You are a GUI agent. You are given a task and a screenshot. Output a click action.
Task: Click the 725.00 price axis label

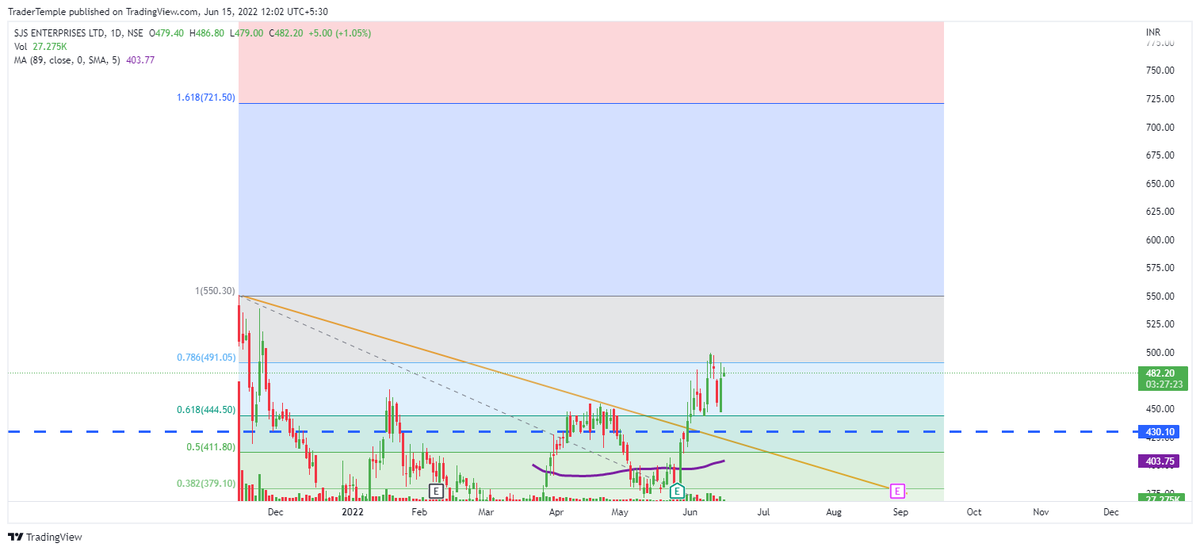point(1159,99)
